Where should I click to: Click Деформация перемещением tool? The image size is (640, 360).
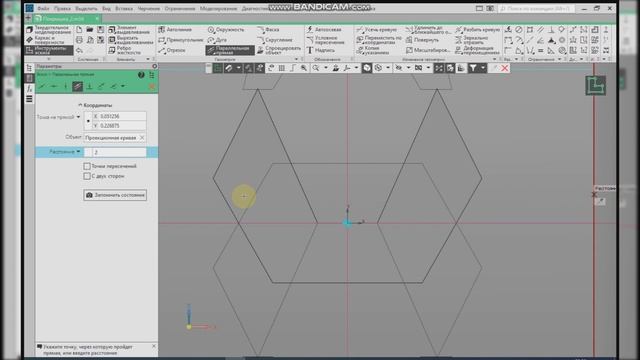coord(478,50)
